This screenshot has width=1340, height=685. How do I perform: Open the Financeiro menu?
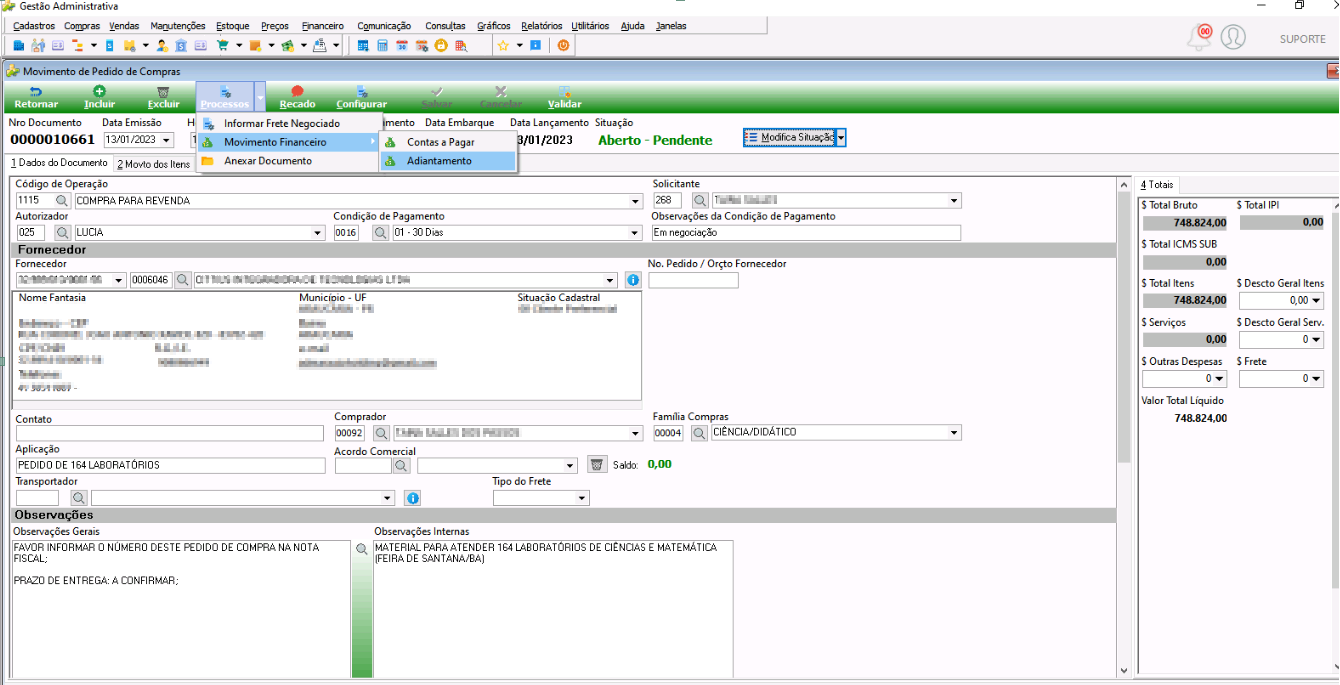[x=322, y=26]
